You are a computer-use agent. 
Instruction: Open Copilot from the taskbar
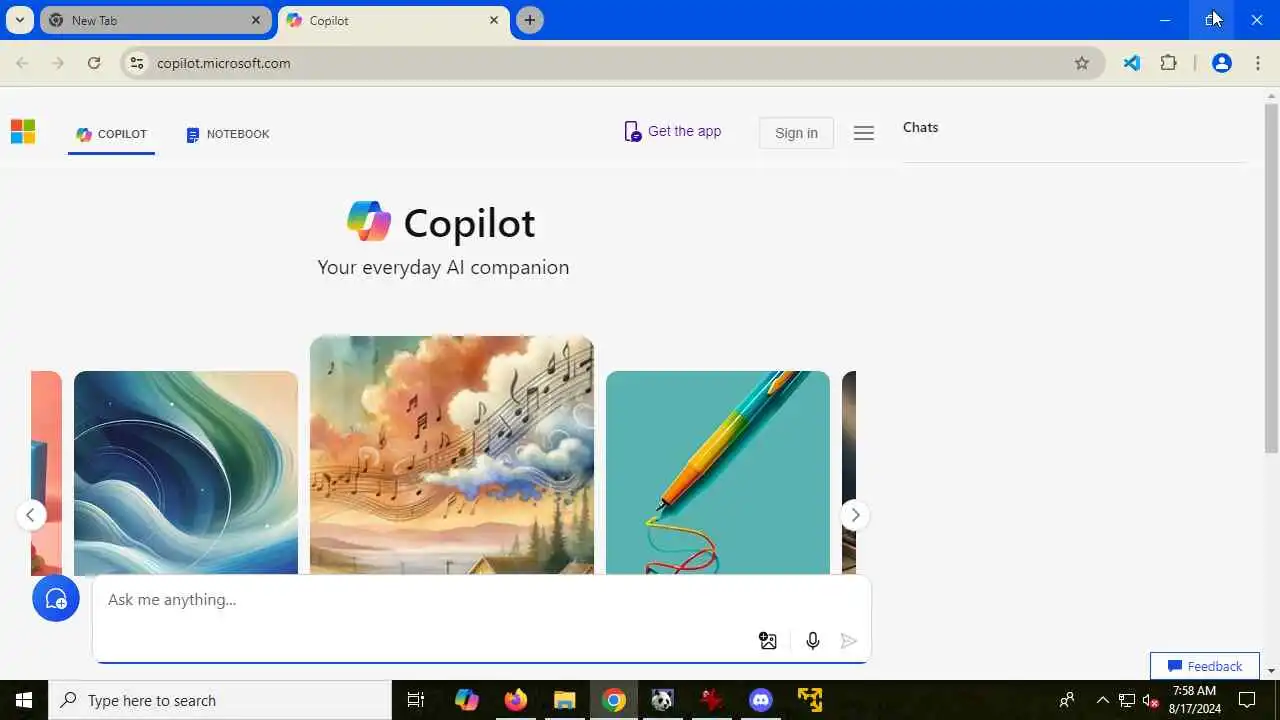467,700
